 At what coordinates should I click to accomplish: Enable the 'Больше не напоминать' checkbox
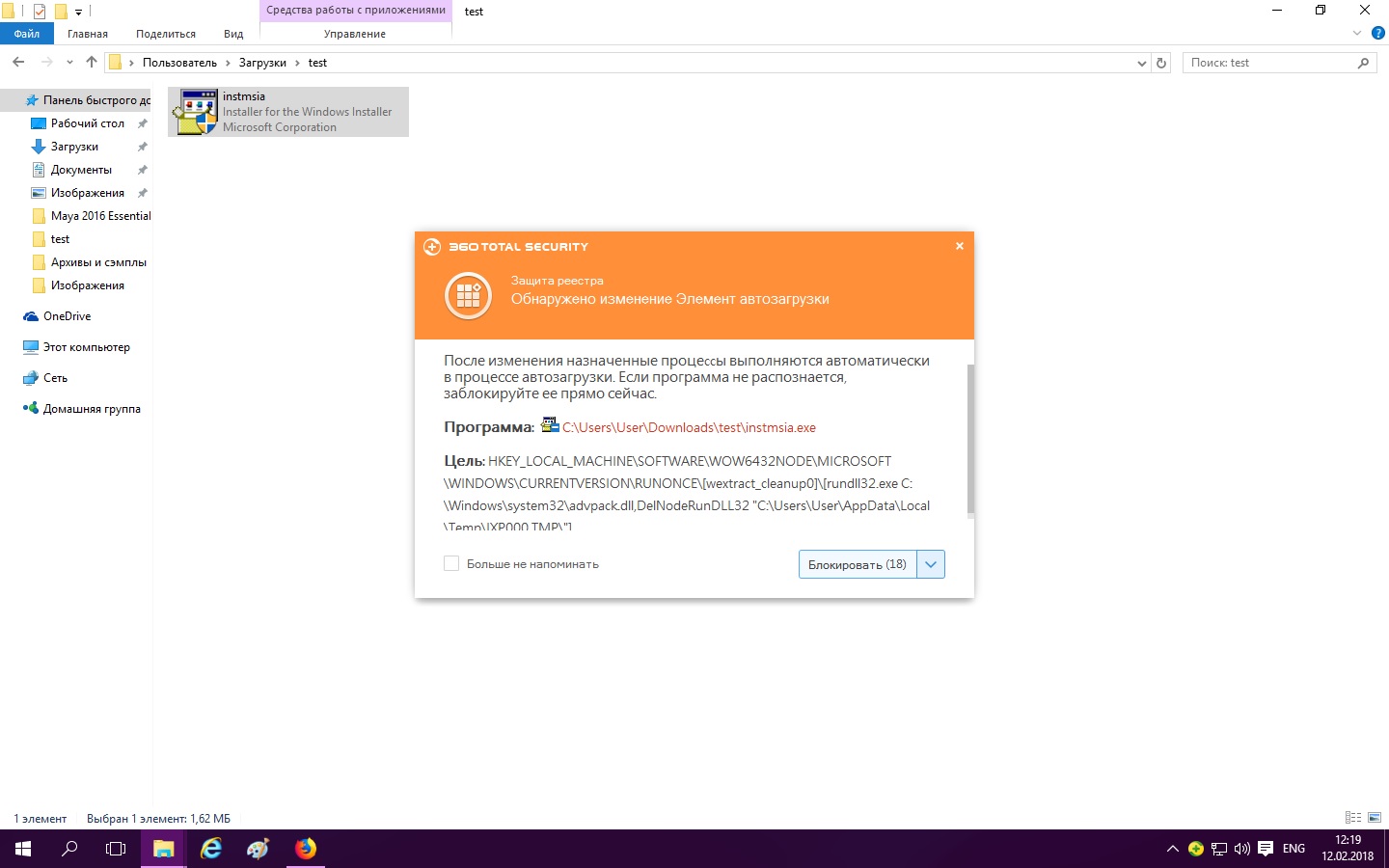pos(451,563)
